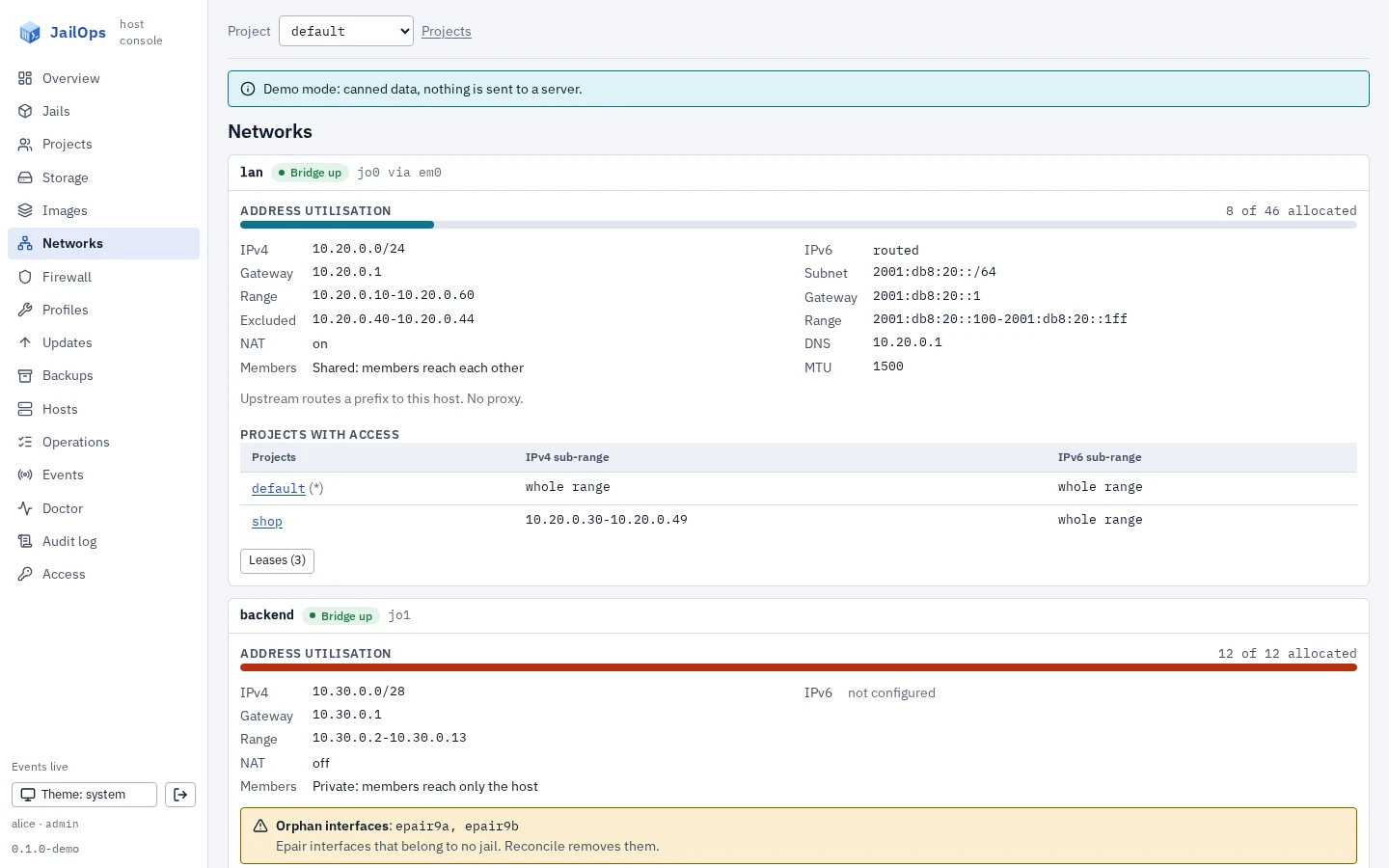Screen dimensions: 1389x868
Task: Click the JailOps cube logo icon
Action: (x=30, y=33)
